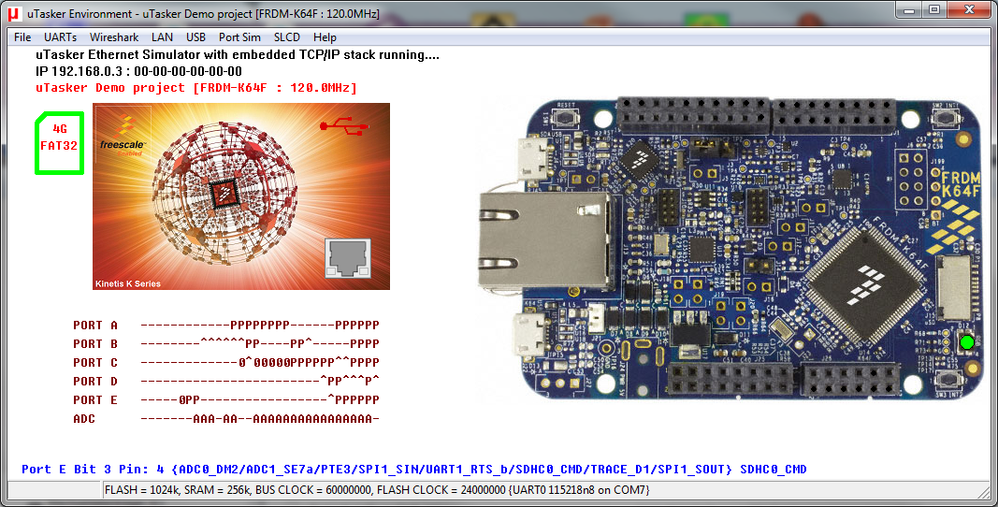Click the FRDM K64F label printed on board
This screenshot has height=507, width=998.
(960, 184)
